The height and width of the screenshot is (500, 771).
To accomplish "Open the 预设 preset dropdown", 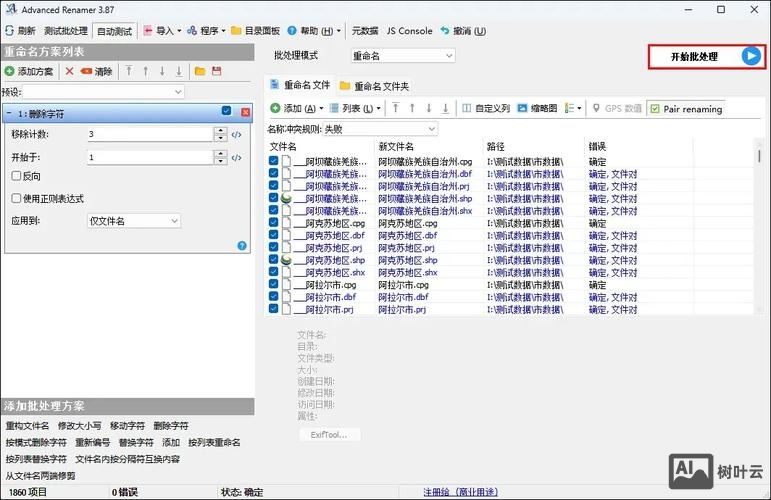I will click(x=103, y=91).
